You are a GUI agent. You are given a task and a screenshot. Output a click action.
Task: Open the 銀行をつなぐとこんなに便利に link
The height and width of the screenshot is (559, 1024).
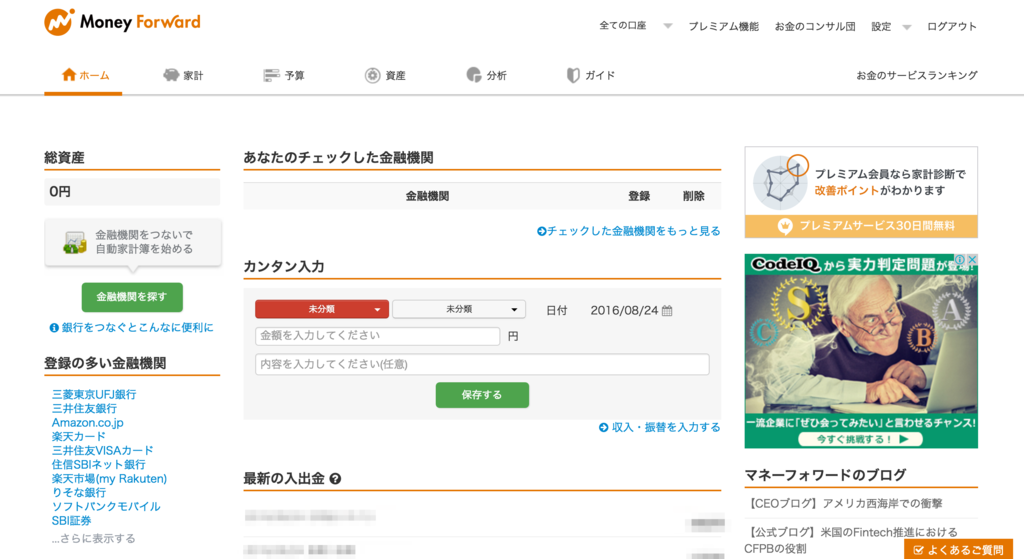(137, 327)
